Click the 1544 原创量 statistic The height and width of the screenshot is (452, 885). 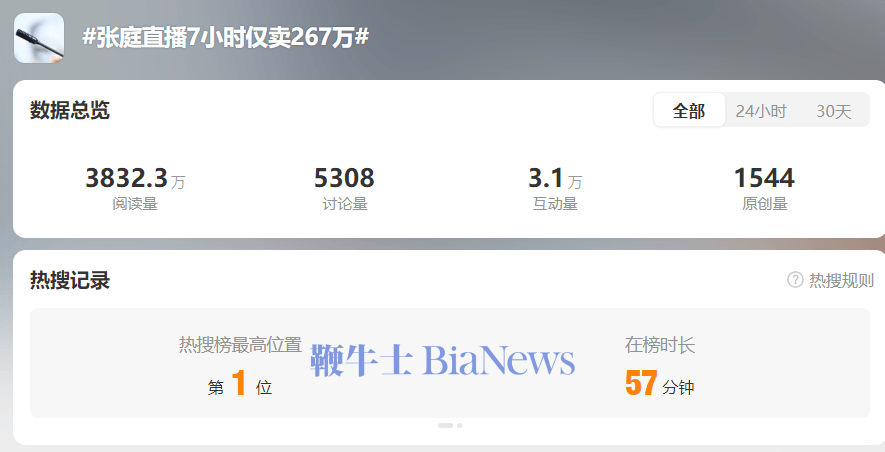click(764, 188)
